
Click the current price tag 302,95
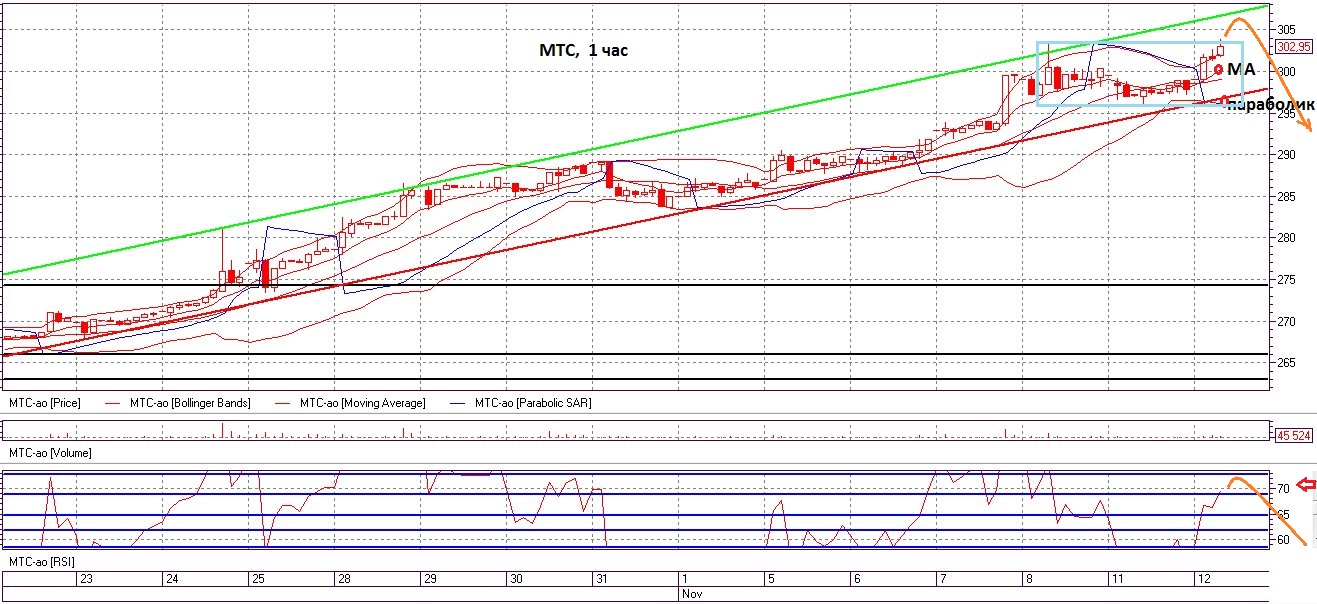click(1293, 46)
